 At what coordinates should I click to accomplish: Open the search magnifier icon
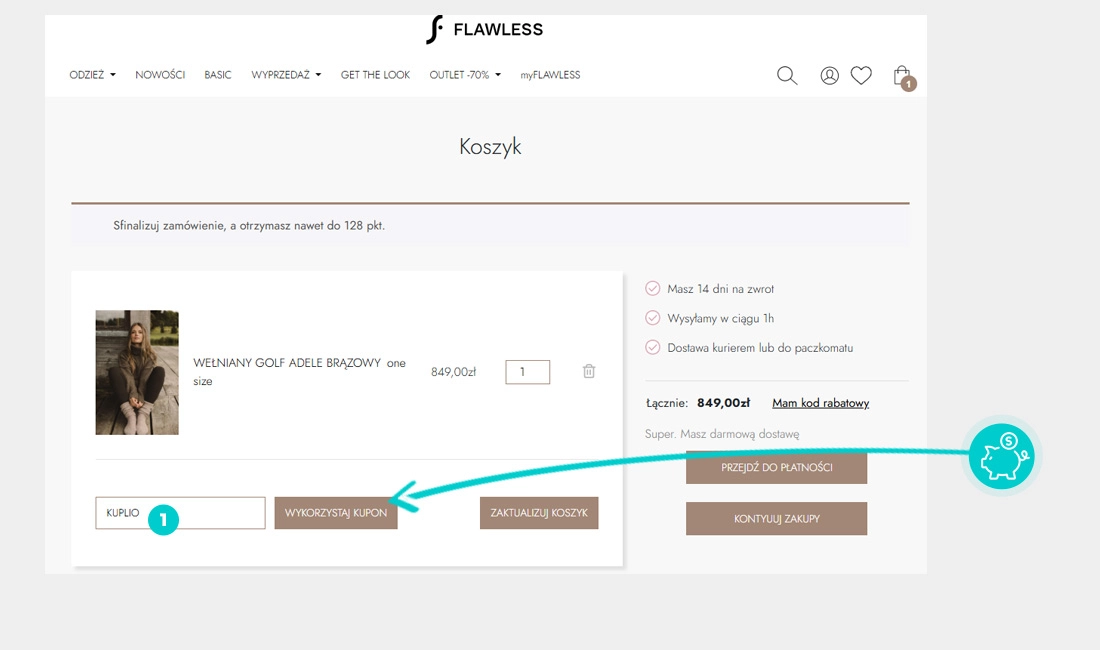pos(787,75)
